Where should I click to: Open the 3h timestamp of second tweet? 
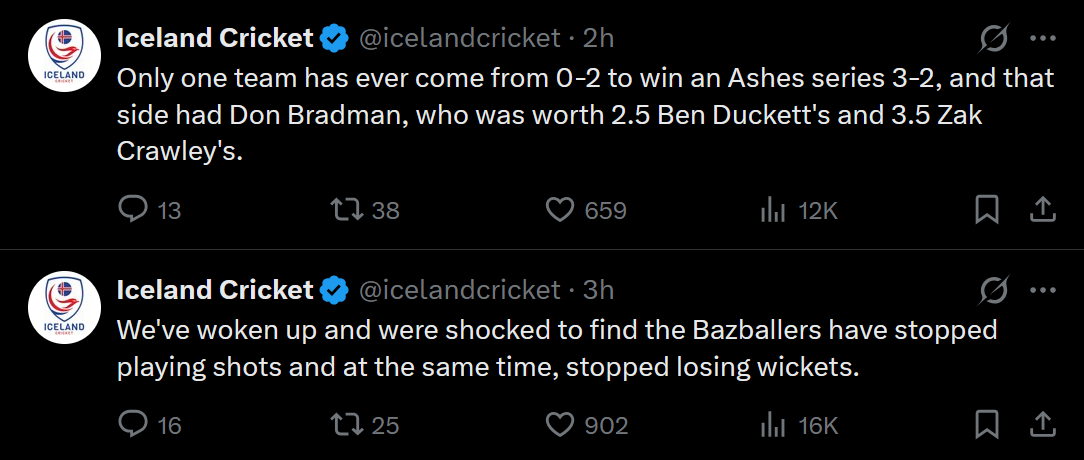pos(599,290)
